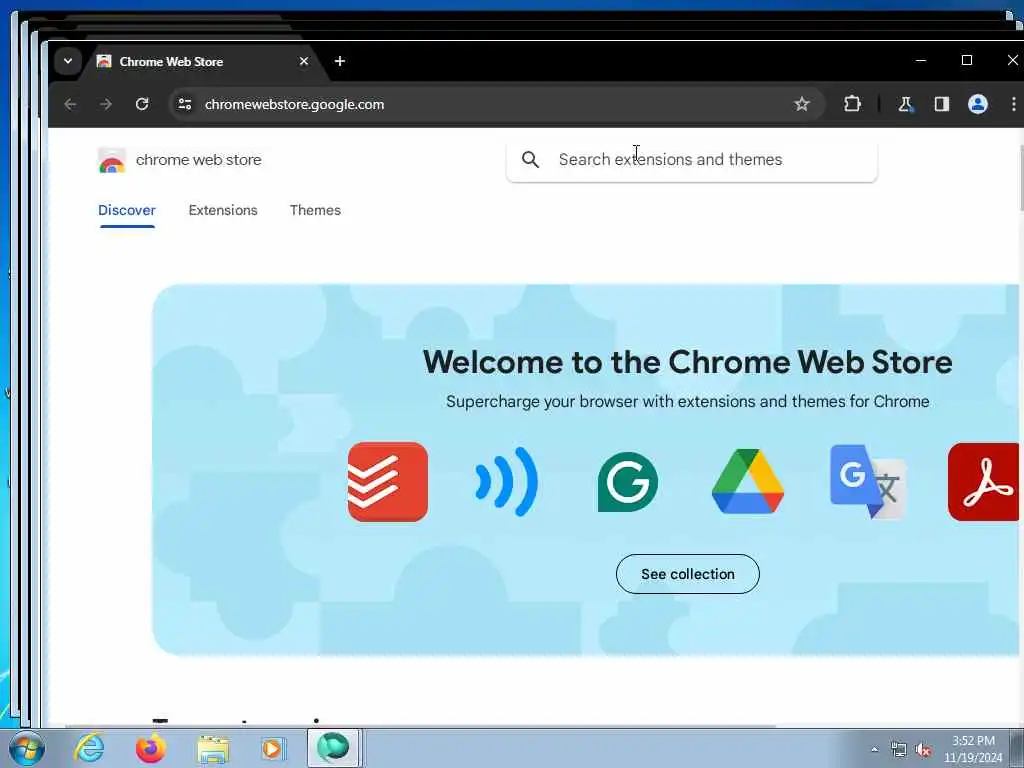The height and width of the screenshot is (768, 1024).
Task: Open Chrome Labs flask icon
Action: click(906, 104)
